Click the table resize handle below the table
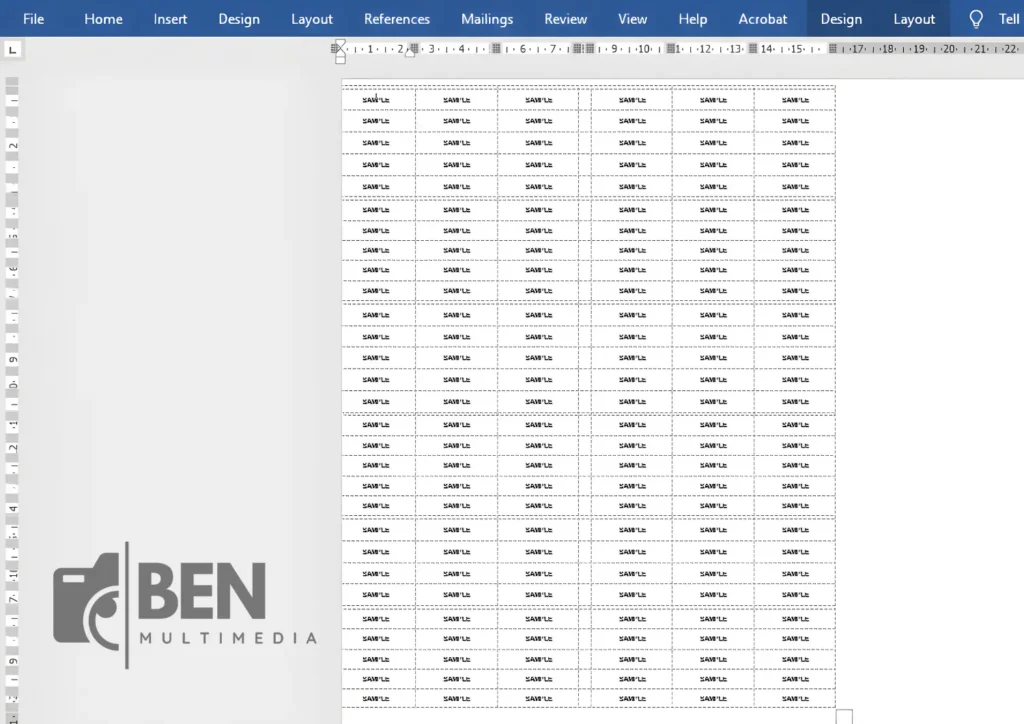The image size is (1024, 724). 844,716
